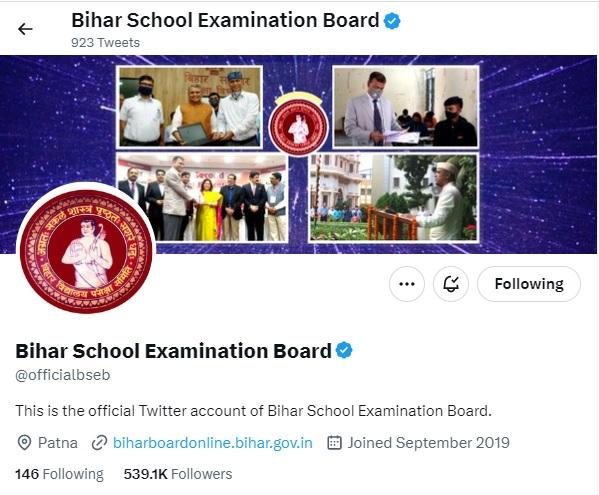Toggle the notification bell for this account

click(x=451, y=284)
